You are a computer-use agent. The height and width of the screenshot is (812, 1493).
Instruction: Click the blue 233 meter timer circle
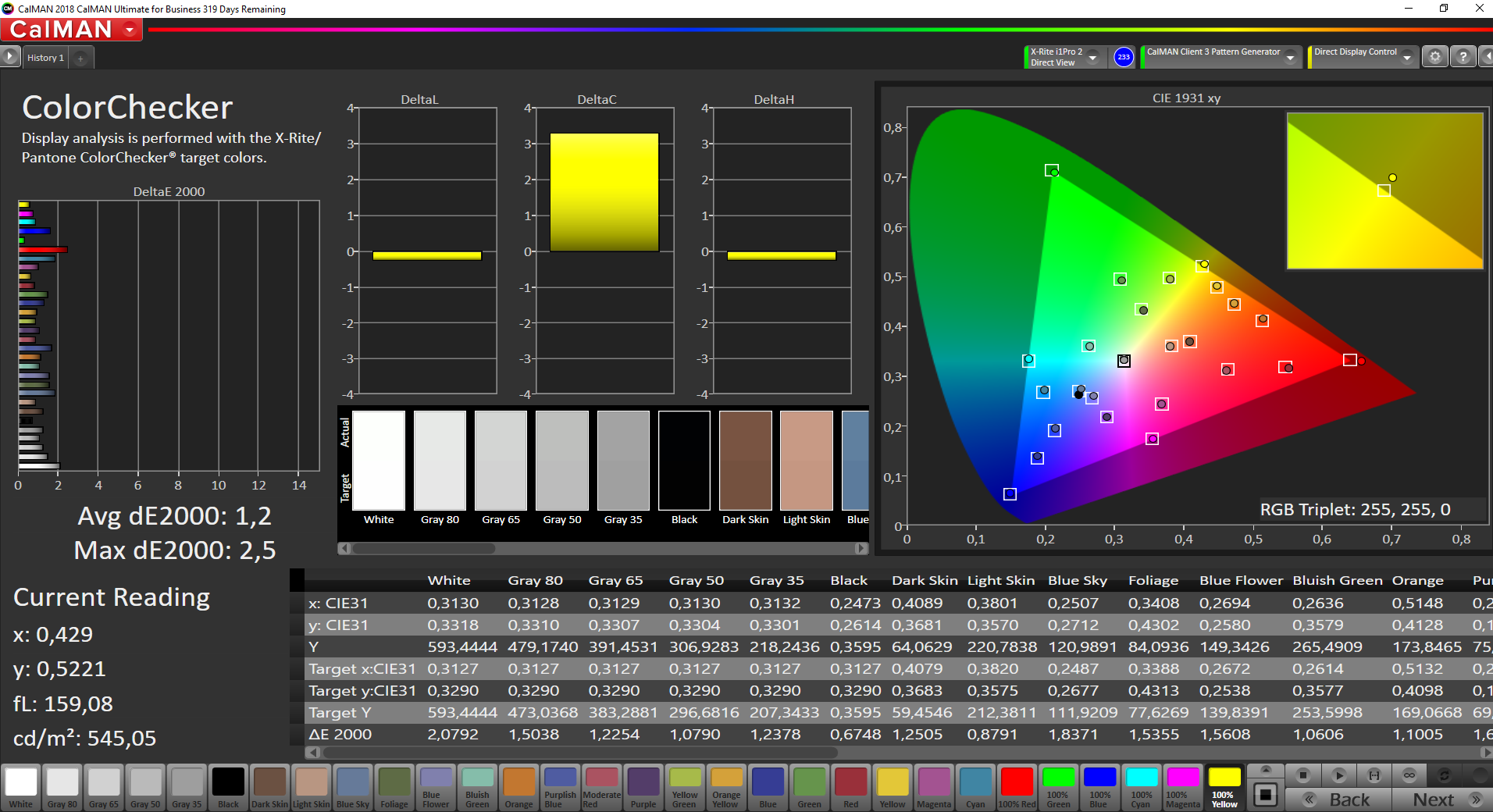click(1123, 57)
